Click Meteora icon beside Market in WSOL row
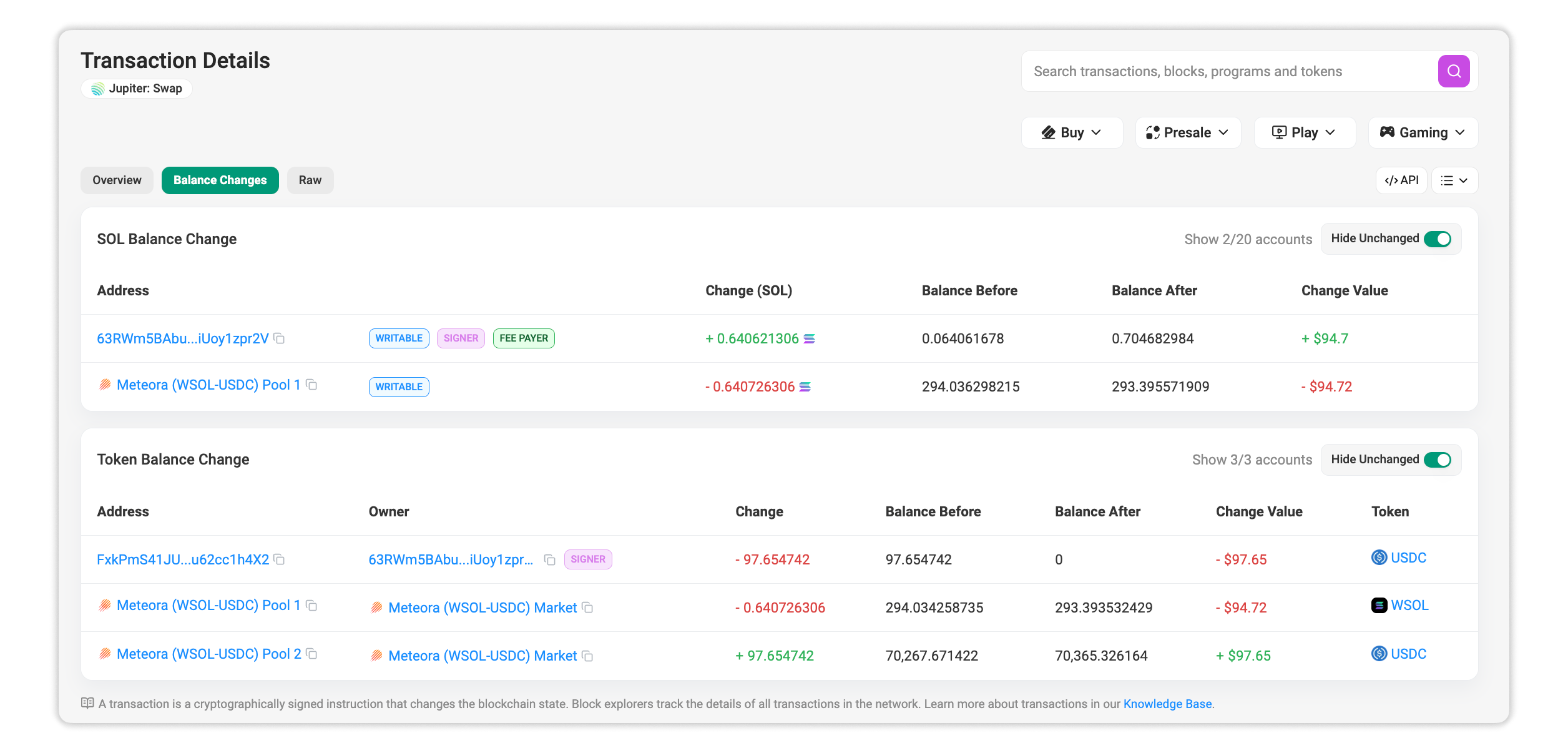 [376, 608]
